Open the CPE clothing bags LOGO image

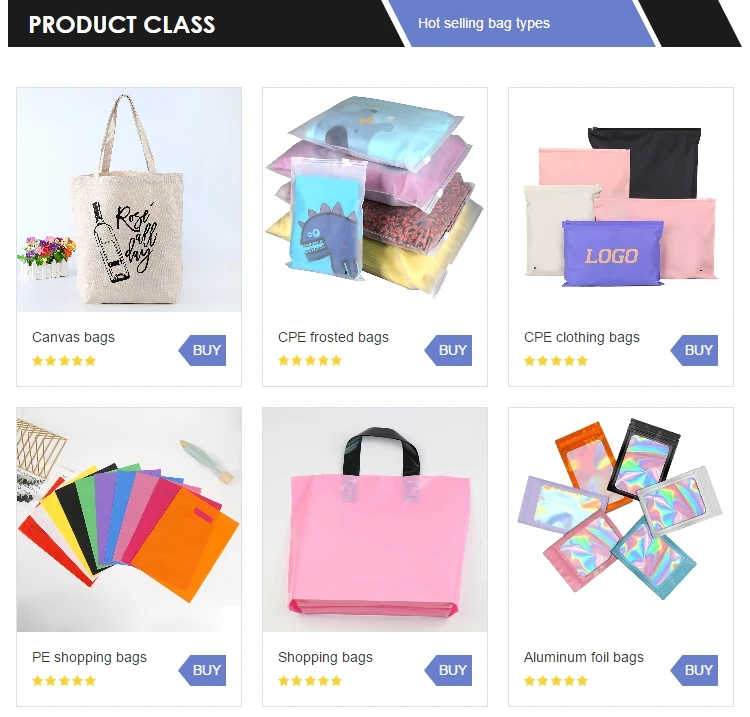click(621, 200)
